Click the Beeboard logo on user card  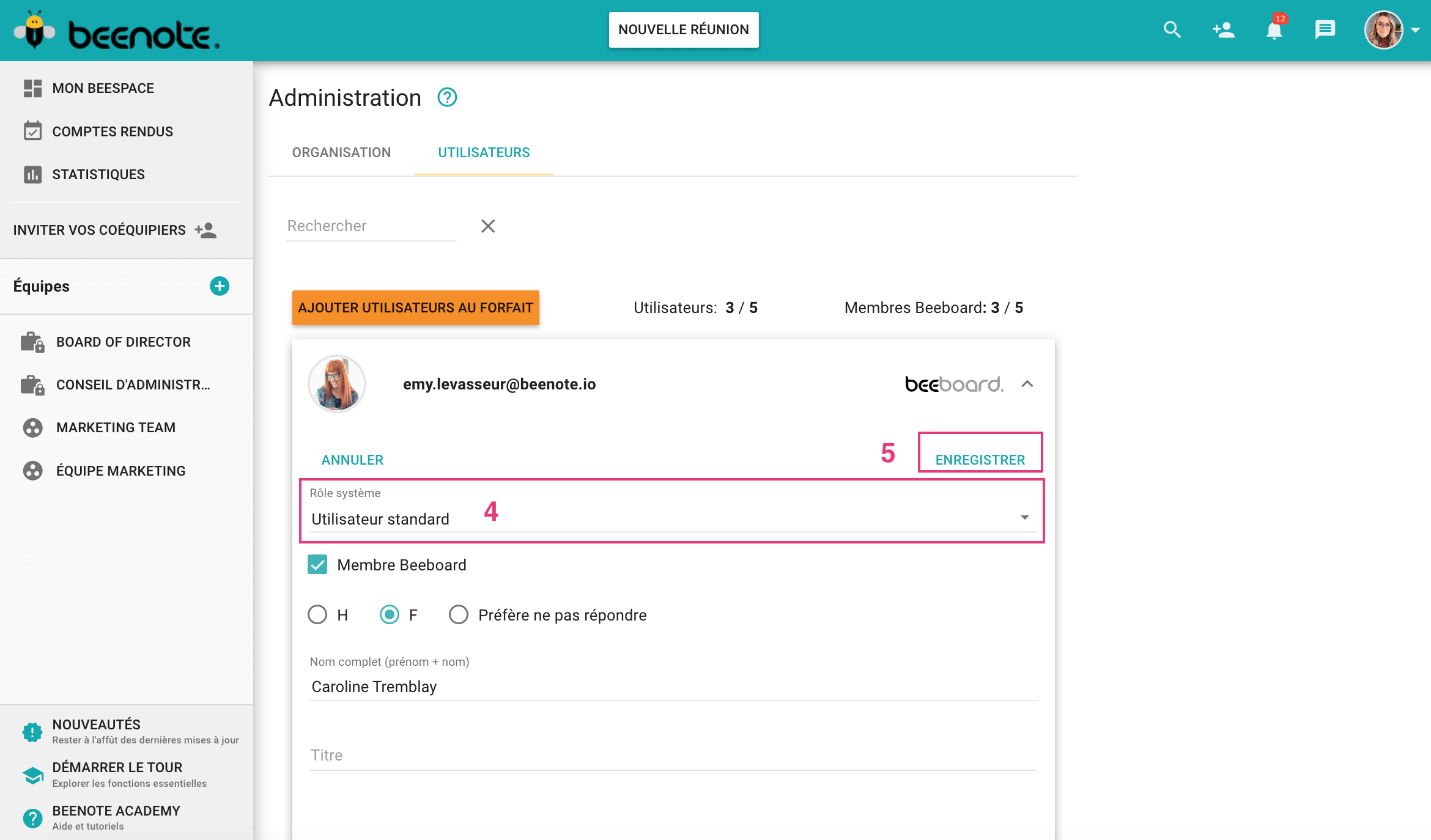pos(954,384)
